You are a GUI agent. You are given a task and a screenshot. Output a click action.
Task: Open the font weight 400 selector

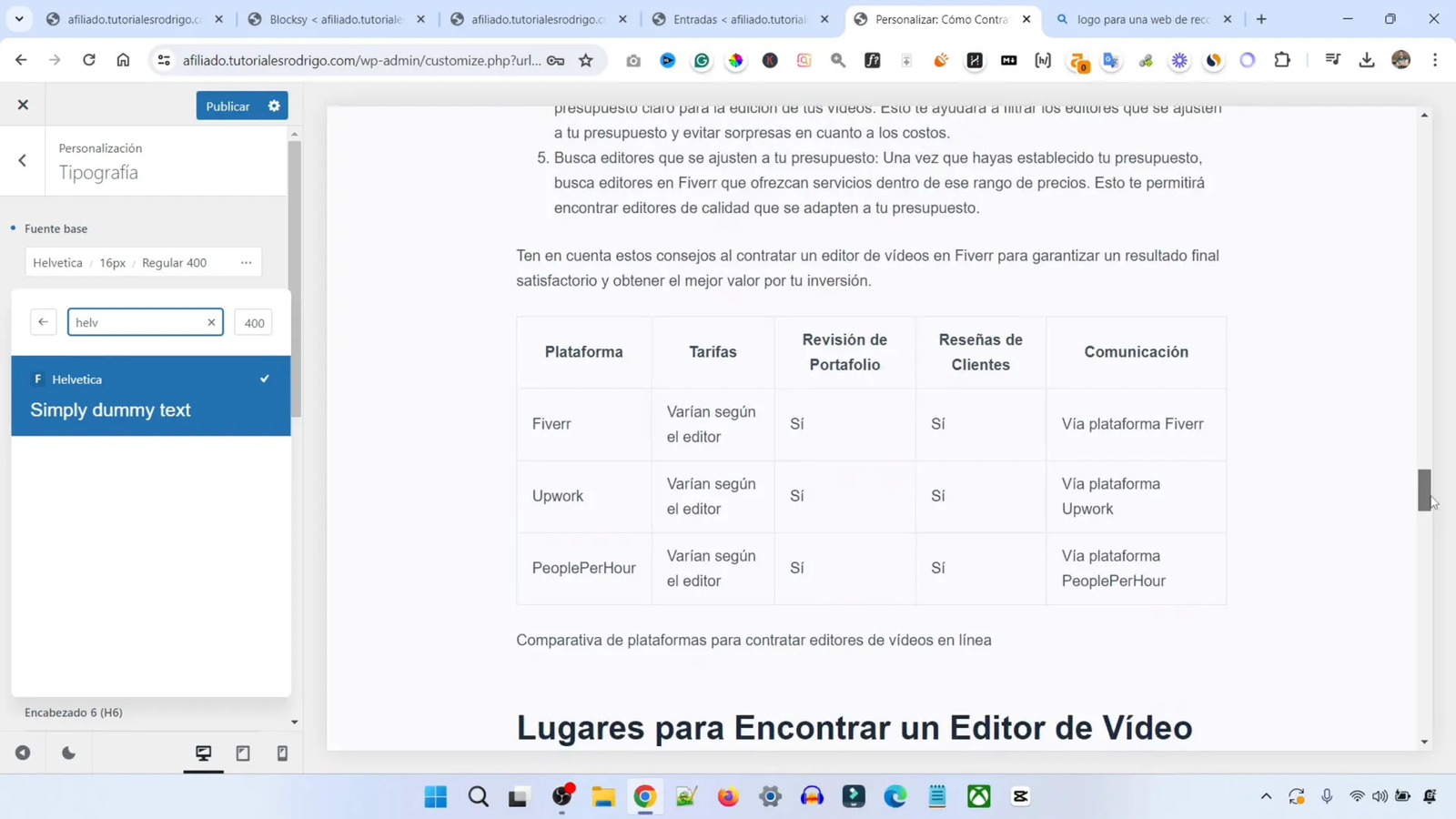[253, 322]
